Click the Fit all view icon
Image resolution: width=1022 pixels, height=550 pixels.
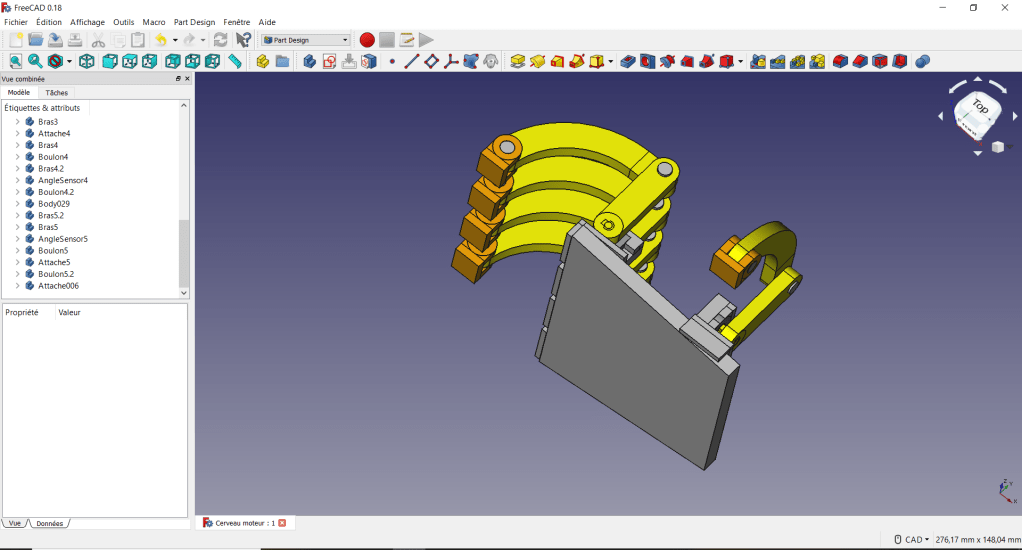pyautogui.click(x=15, y=62)
